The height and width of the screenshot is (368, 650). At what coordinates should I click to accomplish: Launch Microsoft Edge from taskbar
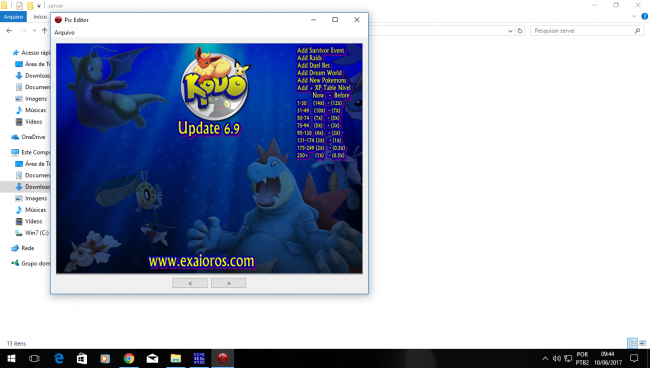pyautogui.click(x=58, y=358)
